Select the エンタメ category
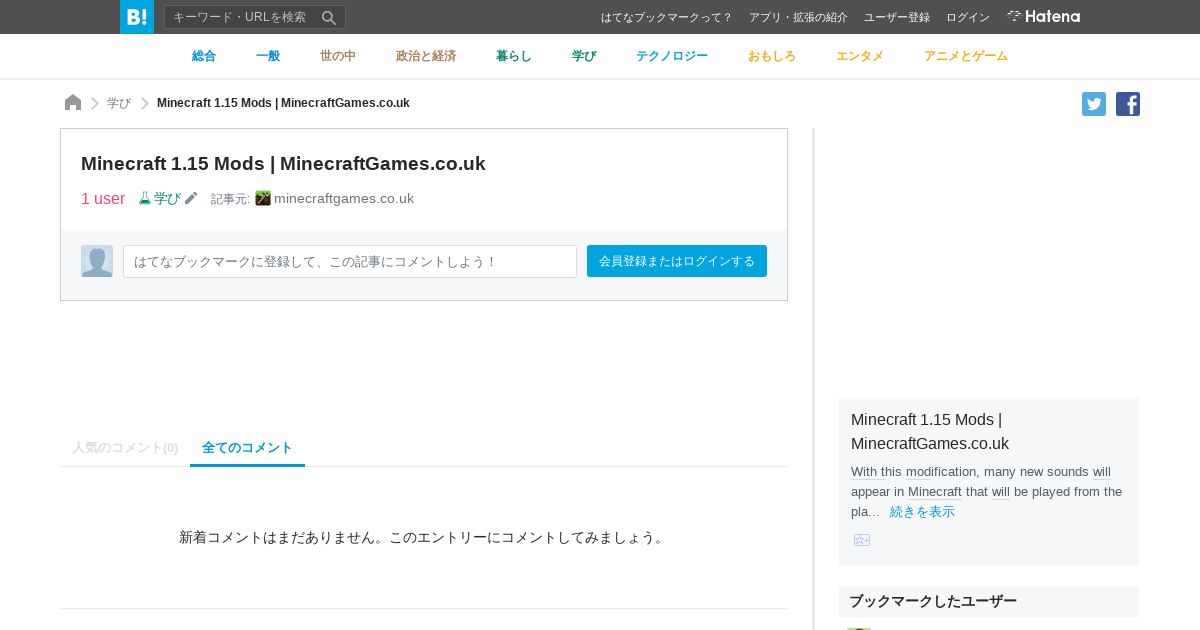This screenshot has height=630, width=1200. [x=860, y=56]
